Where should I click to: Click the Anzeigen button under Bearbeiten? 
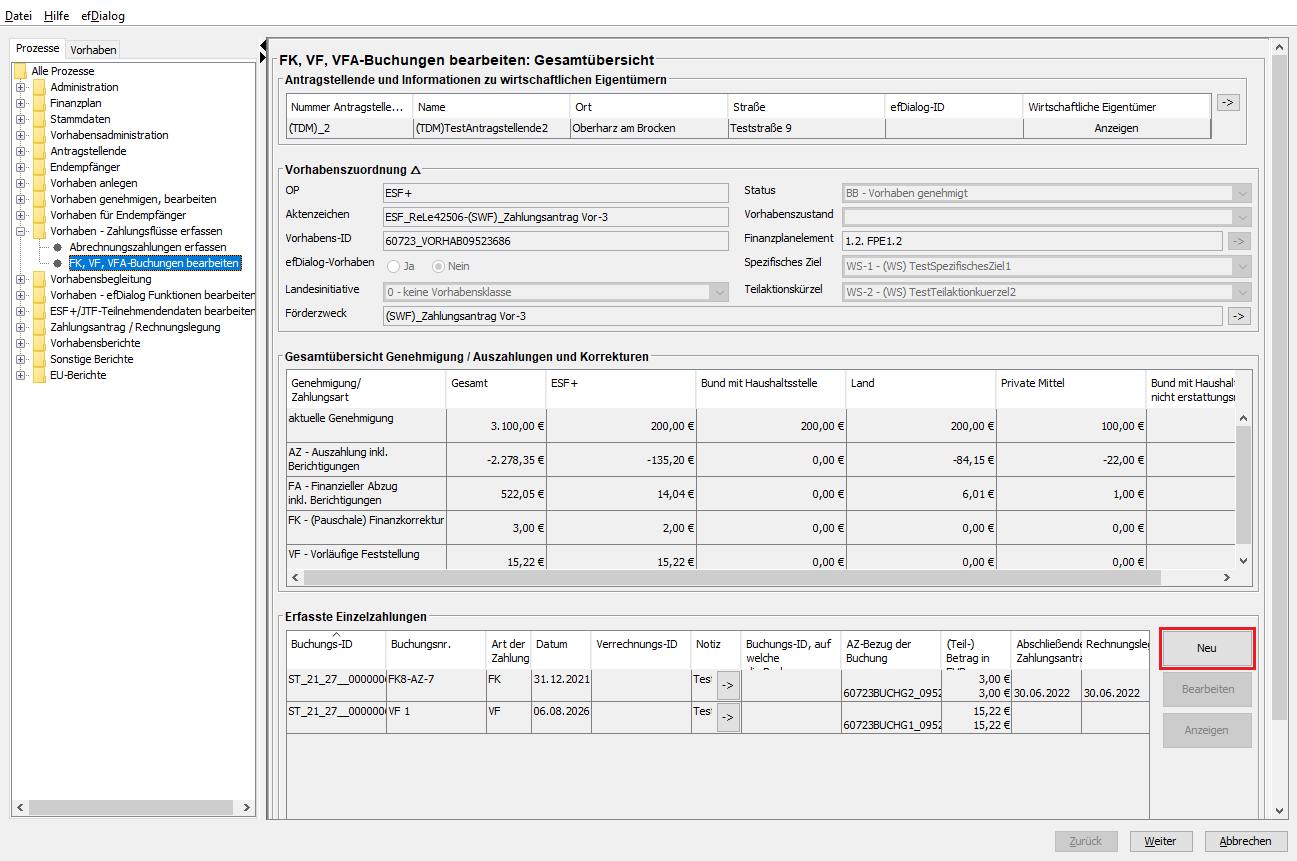click(1207, 730)
